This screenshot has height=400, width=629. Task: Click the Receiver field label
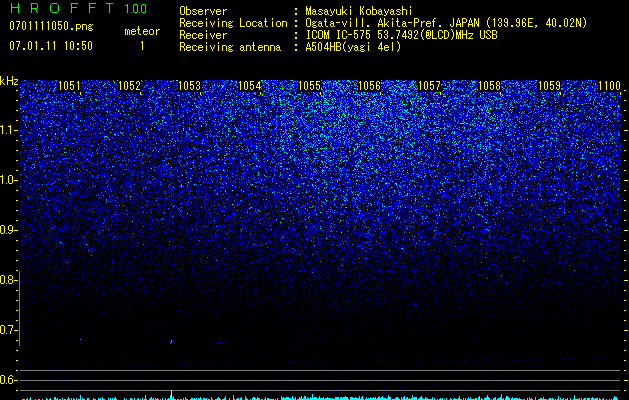pyautogui.click(x=203, y=35)
